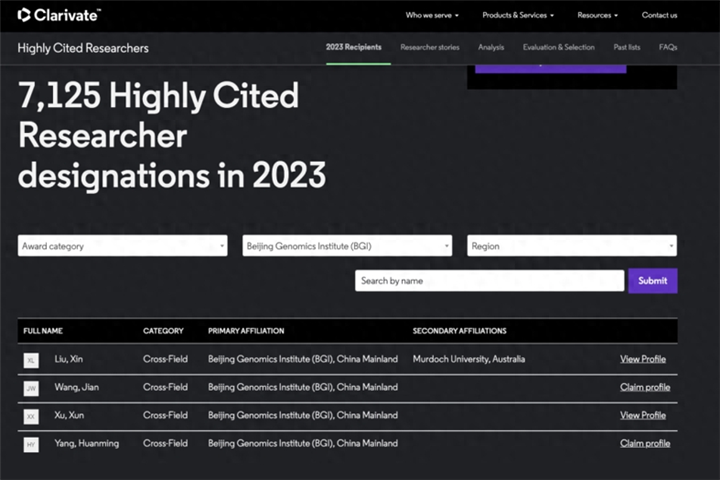
Task: Click Wang, Jian avatar initials icon
Action: click(31, 388)
